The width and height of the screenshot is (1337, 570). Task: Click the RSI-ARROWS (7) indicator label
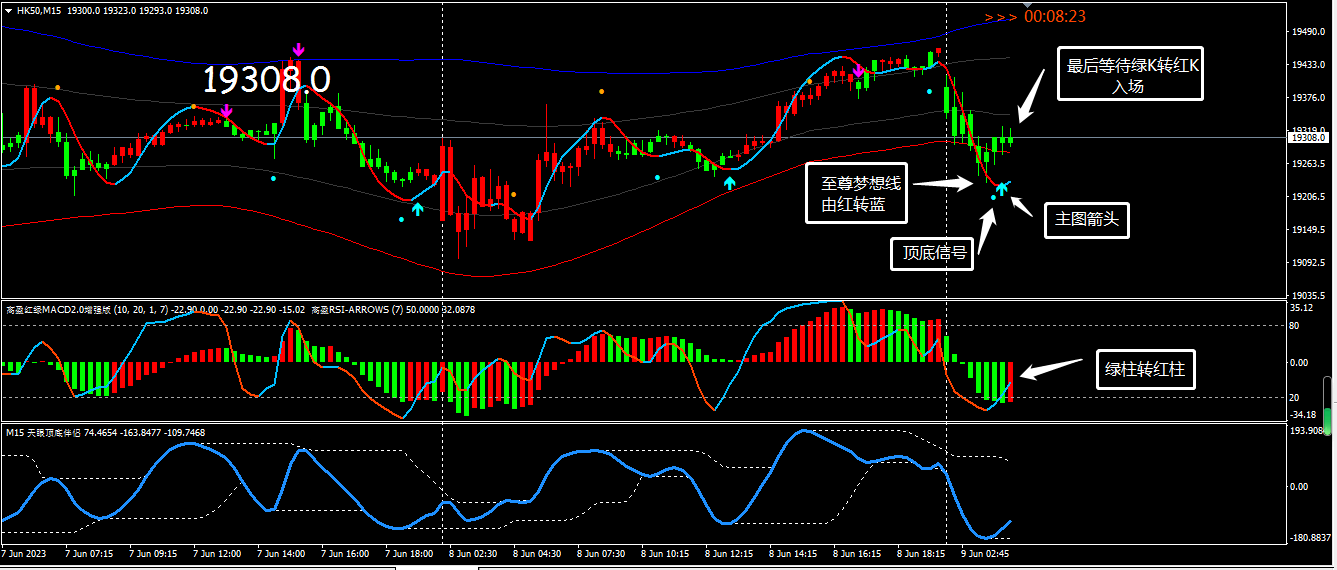(x=355, y=310)
